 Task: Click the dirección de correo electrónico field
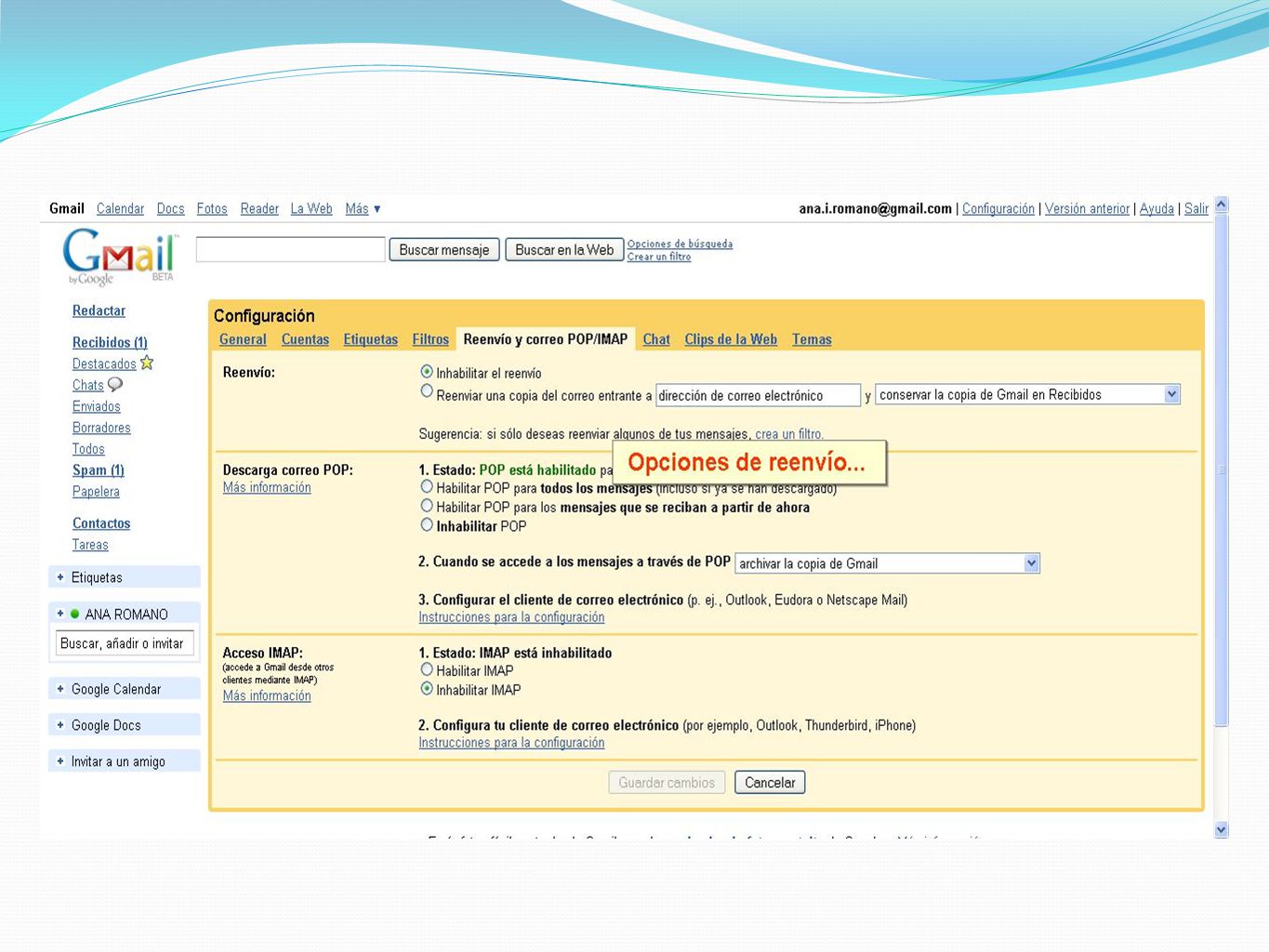click(759, 395)
